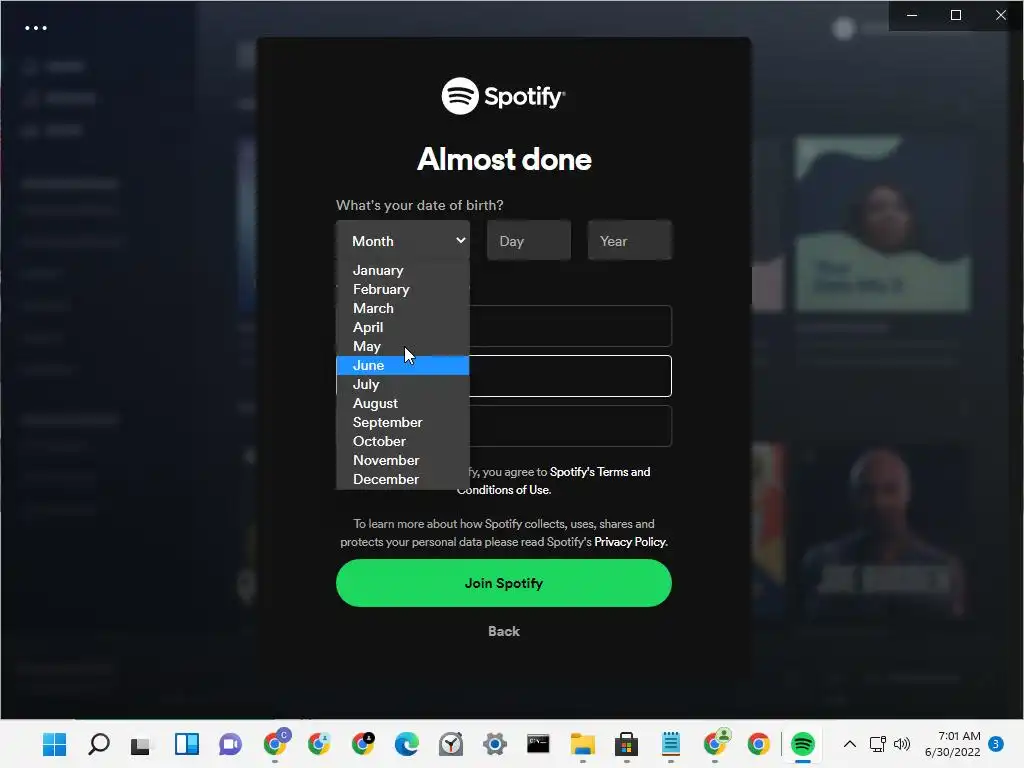This screenshot has width=1024, height=768.
Task: Open the Privacy Policy link
Action: 630,542
